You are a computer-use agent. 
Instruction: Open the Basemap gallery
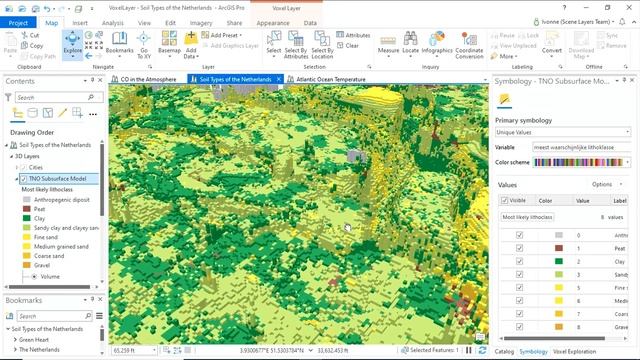[169, 44]
